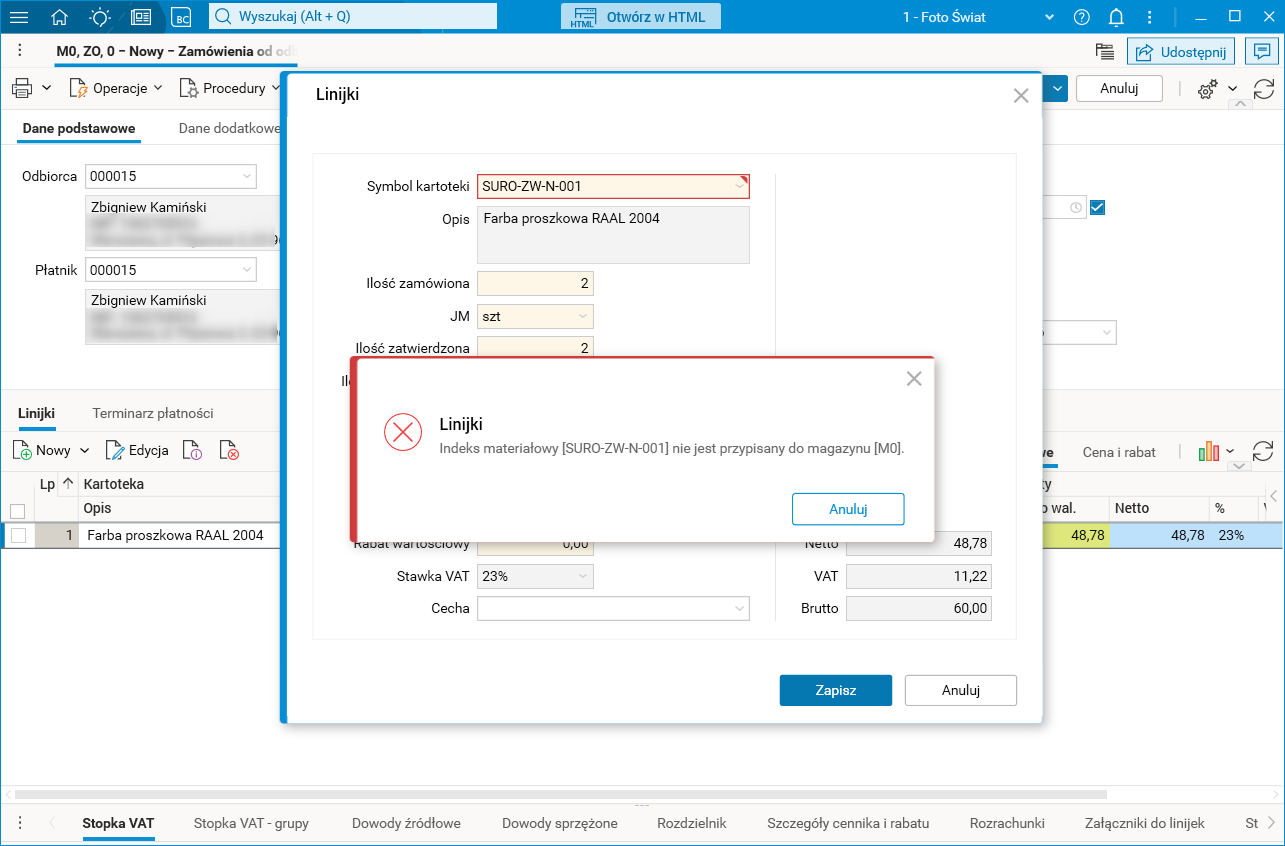Click the search magnifier icon
Image resolution: width=1285 pixels, height=846 pixels.
pos(223,17)
